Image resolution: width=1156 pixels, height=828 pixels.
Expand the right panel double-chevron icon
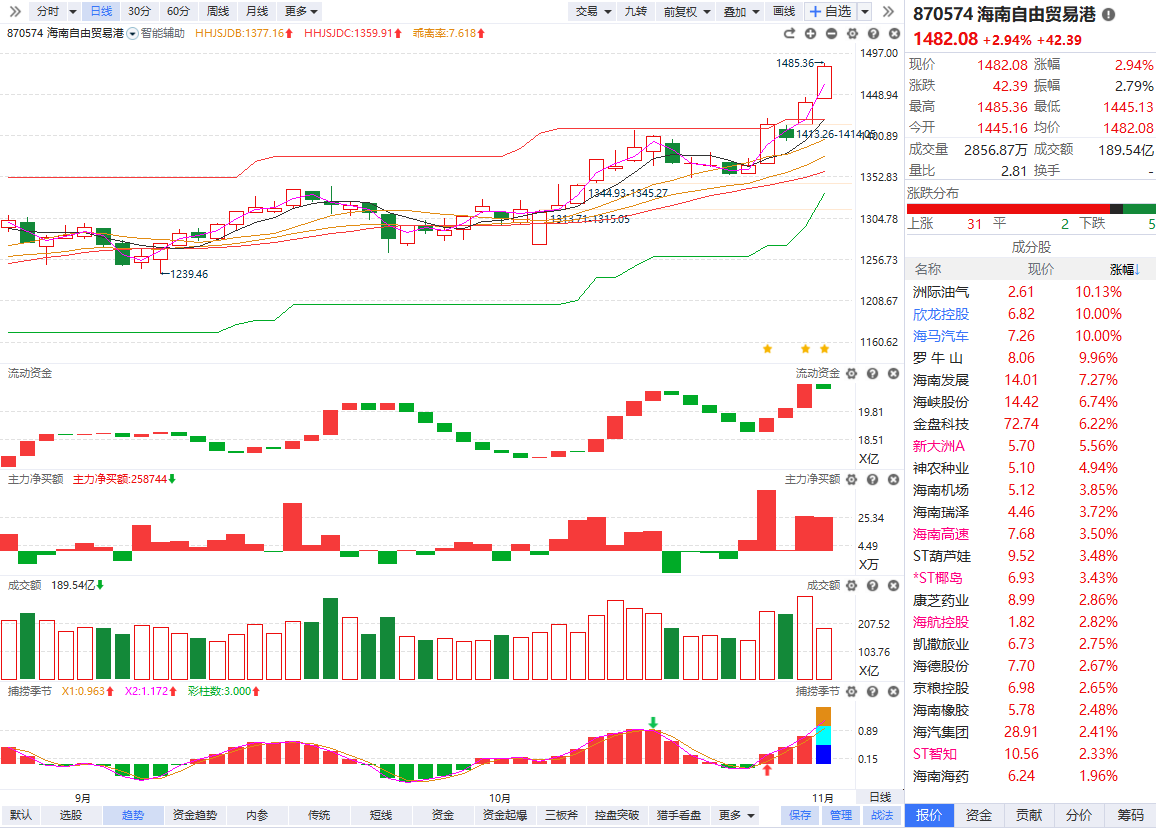[887, 11]
